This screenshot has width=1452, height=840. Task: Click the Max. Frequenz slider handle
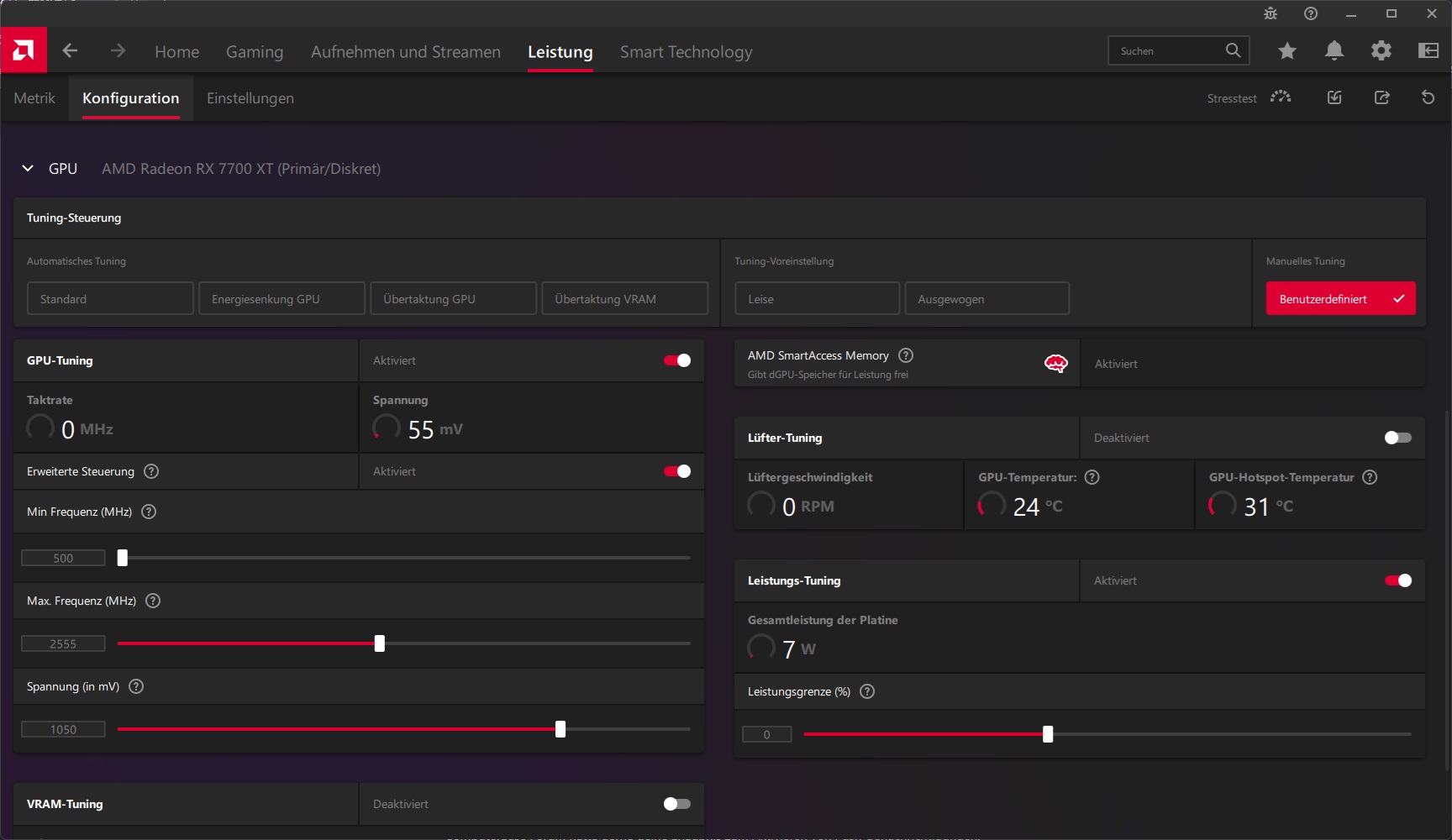[380, 643]
